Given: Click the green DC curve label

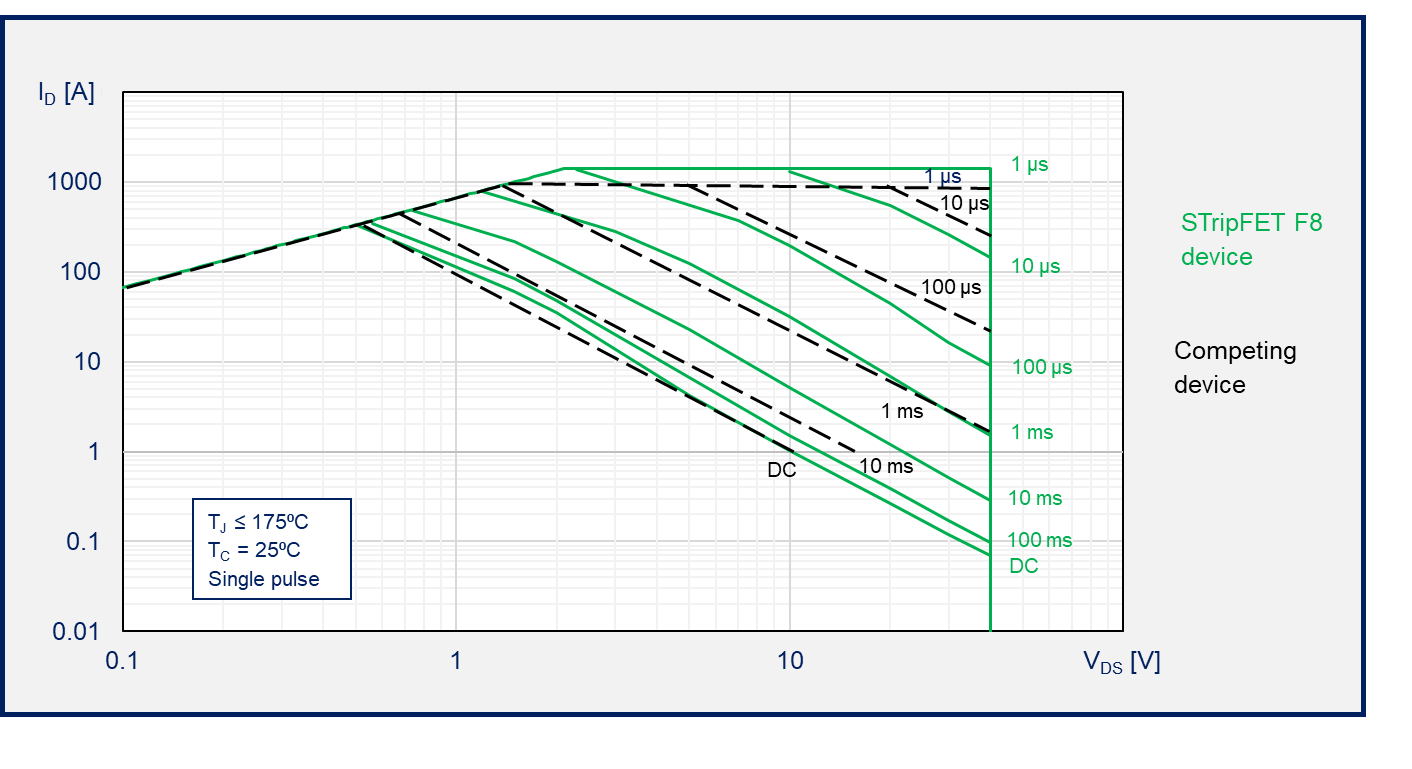Looking at the screenshot, I should tap(1023, 566).
